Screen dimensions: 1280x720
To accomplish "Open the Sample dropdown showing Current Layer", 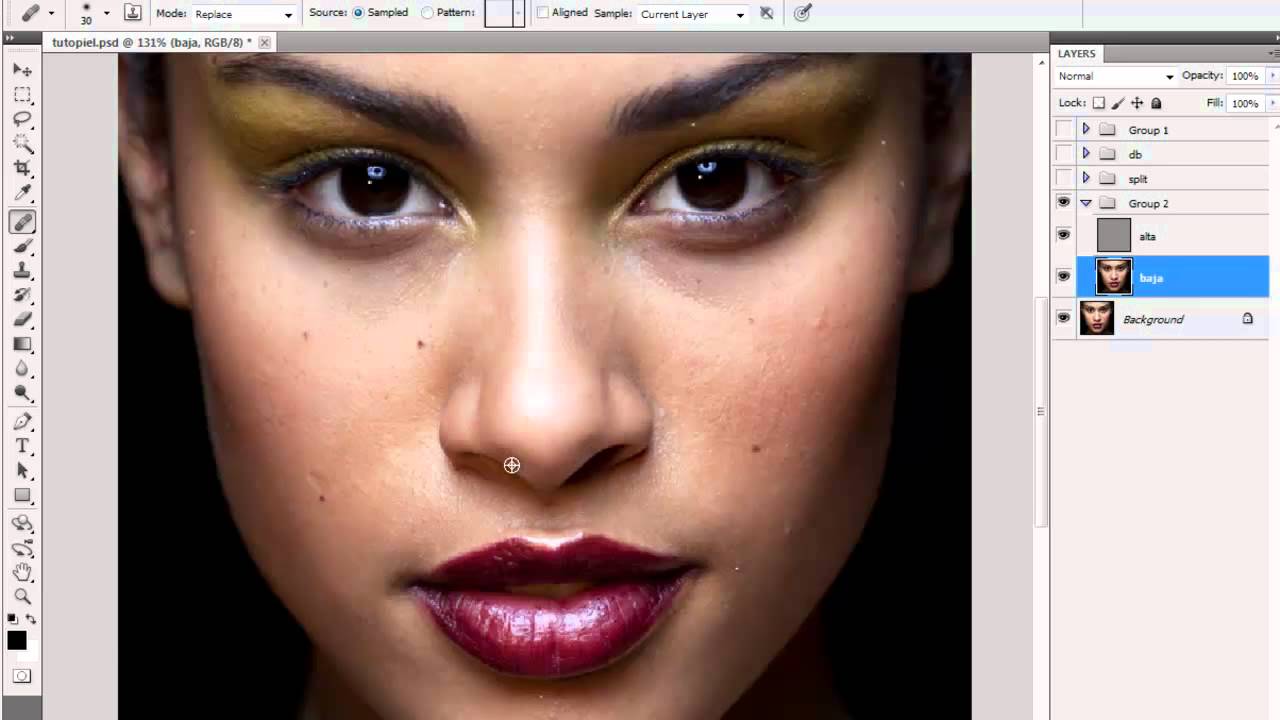I will pyautogui.click(x=692, y=14).
